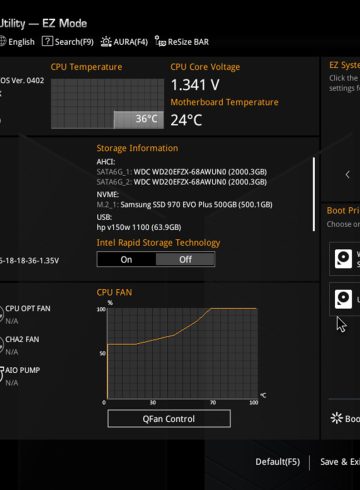This screenshot has height=490, width=360.
Task: Turn Intel Rapid Storage Technology On
Action: pos(126,259)
